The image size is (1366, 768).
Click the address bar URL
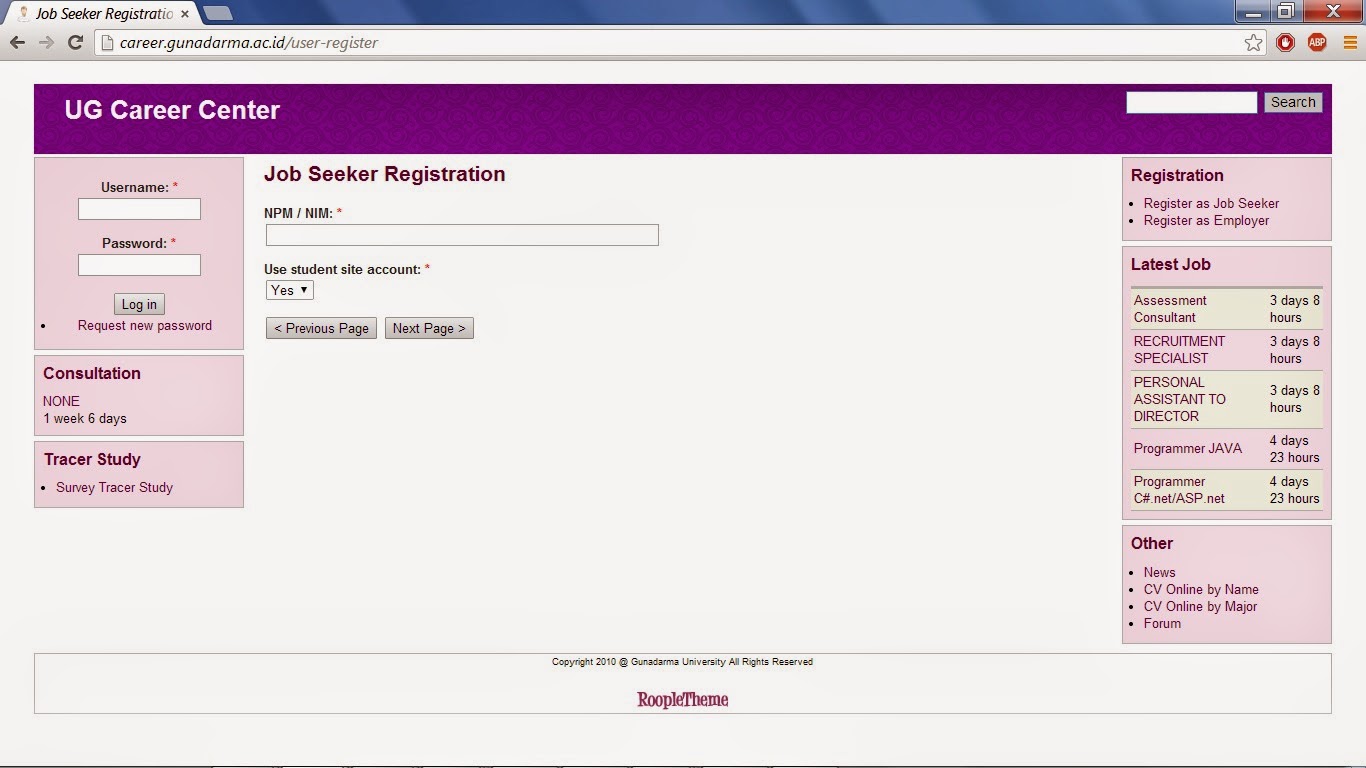[248, 42]
